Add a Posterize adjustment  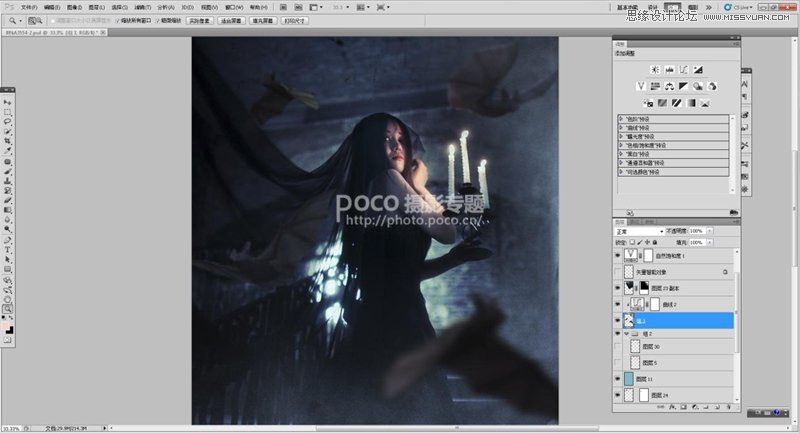pyautogui.click(x=662, y=103)
